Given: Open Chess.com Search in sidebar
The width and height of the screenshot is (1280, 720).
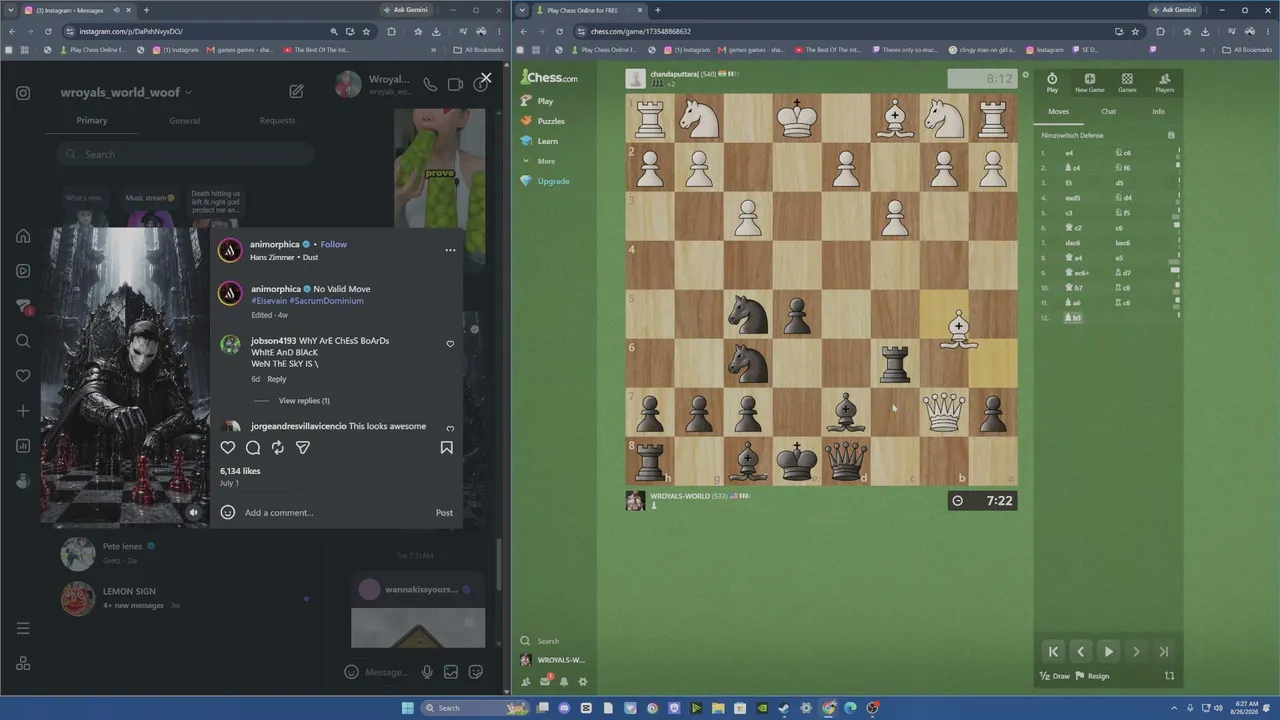Looking at the screenshot, I should click(x=540, y=641).
